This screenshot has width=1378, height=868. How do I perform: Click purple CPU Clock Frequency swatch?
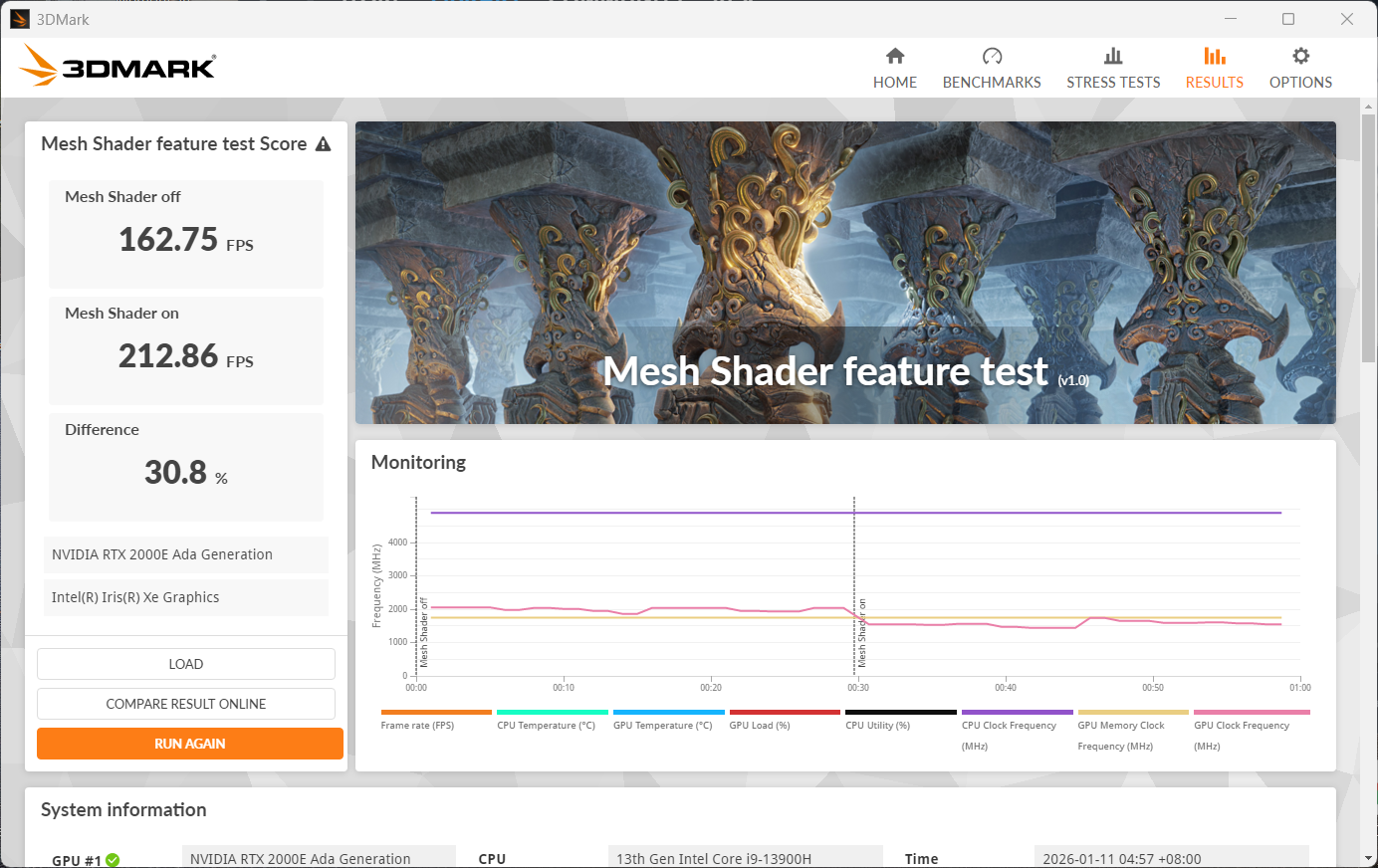coord(1017,713)
